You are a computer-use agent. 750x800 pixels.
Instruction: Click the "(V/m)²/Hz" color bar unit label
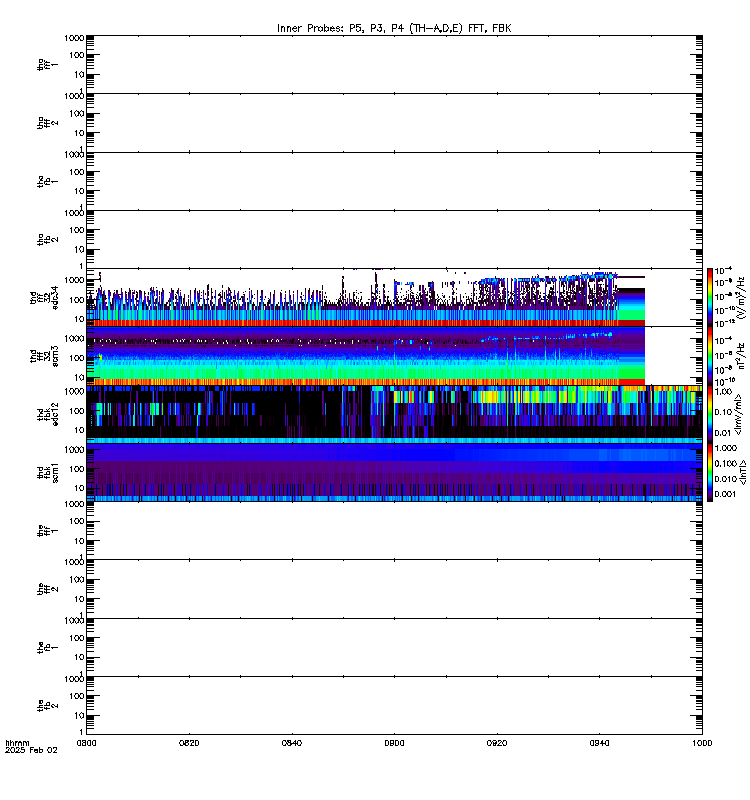click(x=741, y=298)
